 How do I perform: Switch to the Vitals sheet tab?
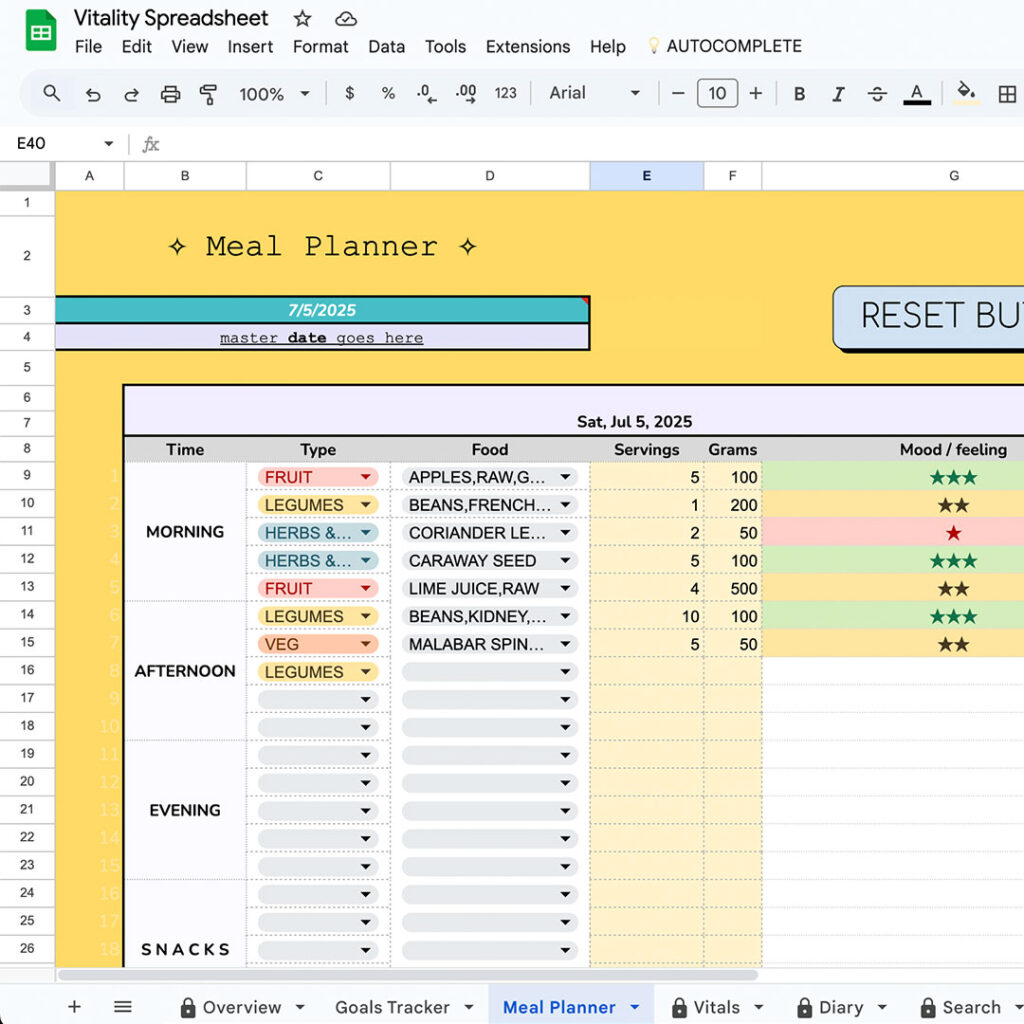click(707, 1007)
